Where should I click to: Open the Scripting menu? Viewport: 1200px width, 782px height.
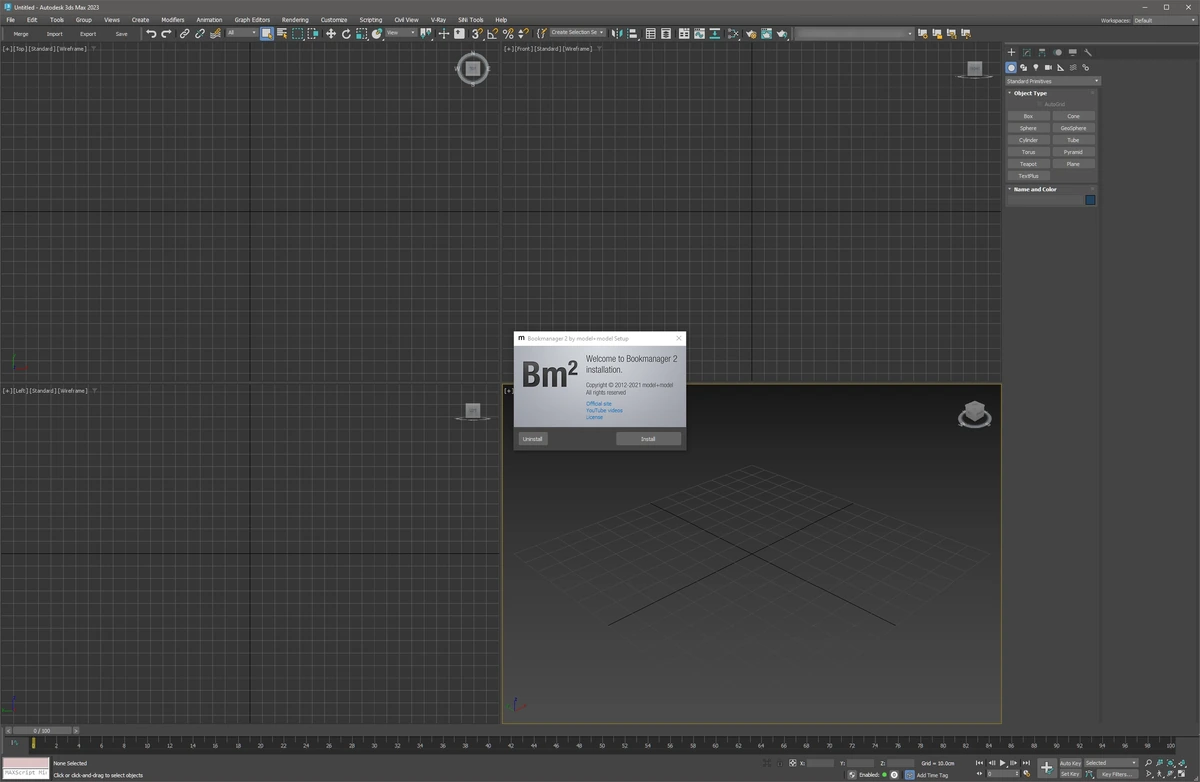pyautogui.click(x=371, y=20)
